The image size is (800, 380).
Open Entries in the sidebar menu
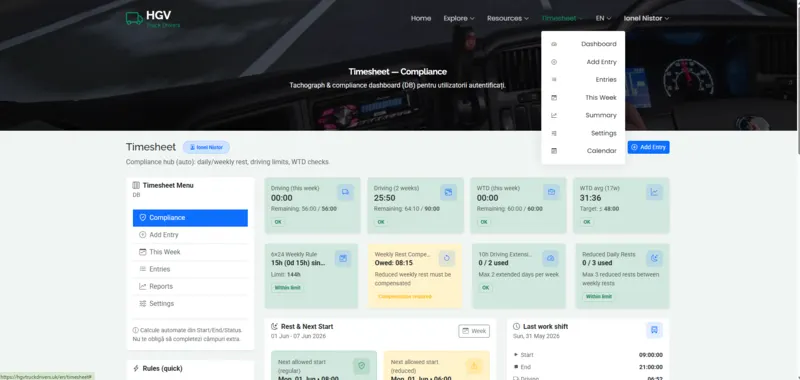(x=190, y=269)
